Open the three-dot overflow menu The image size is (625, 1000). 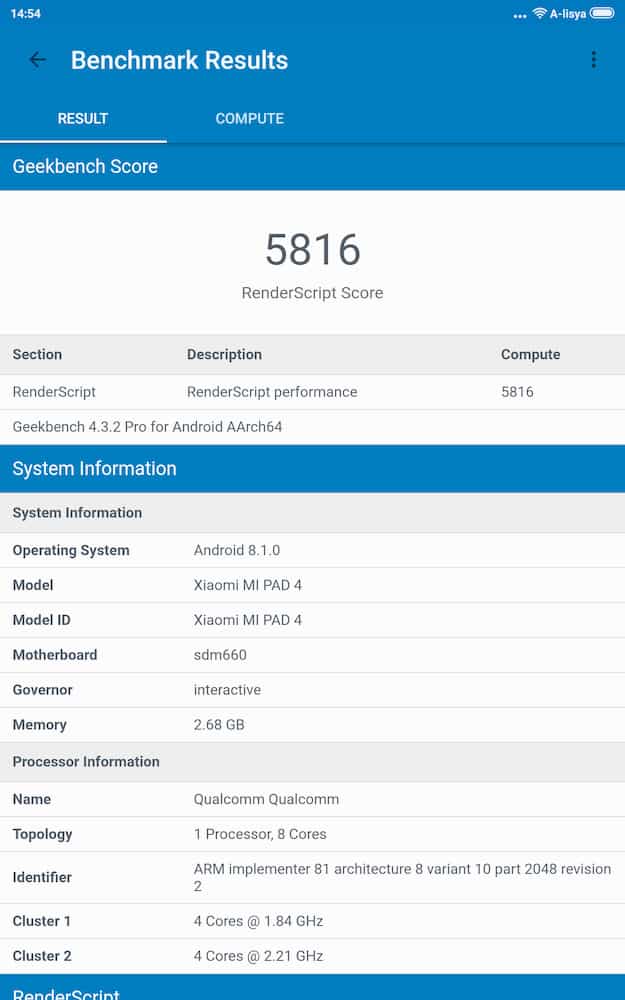pyautogui.click(x=593, y=60)
